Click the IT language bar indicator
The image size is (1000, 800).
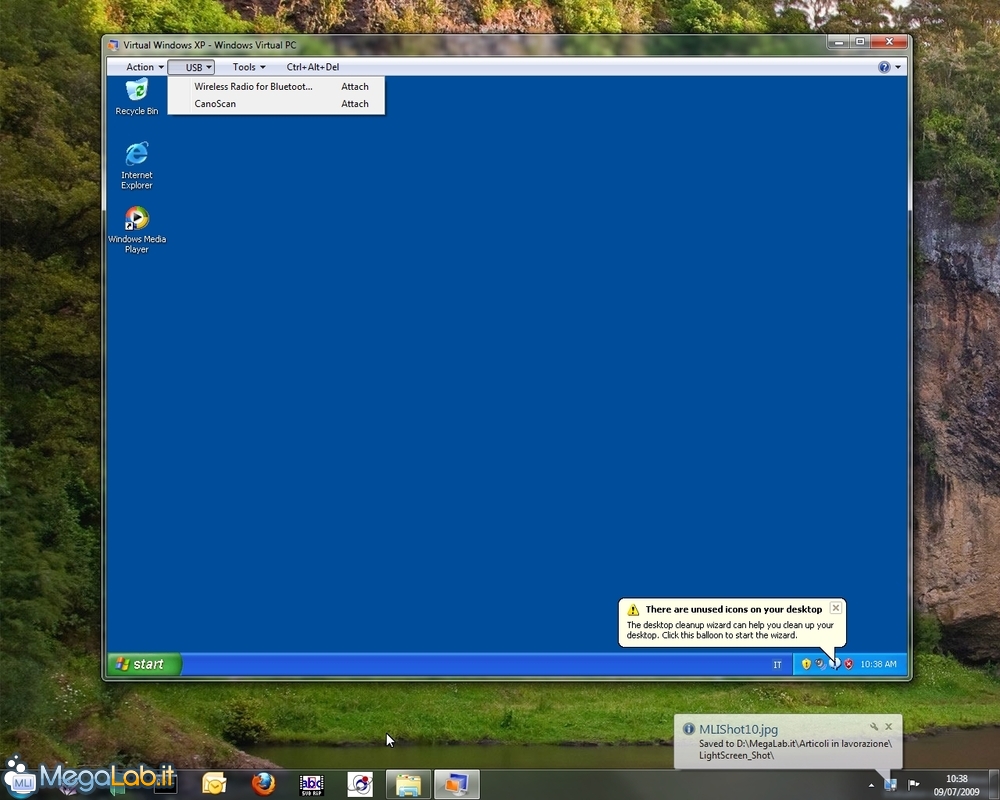777,664
